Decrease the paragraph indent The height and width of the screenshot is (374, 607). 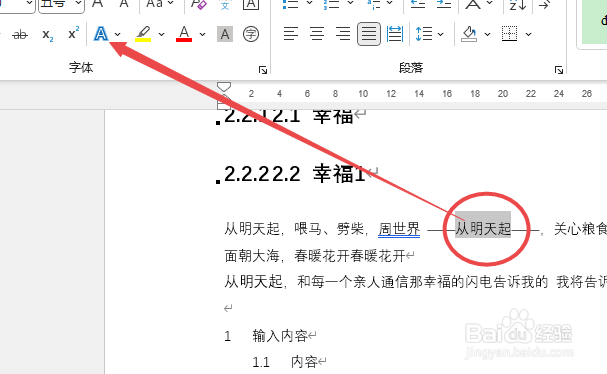pos(418,4)
